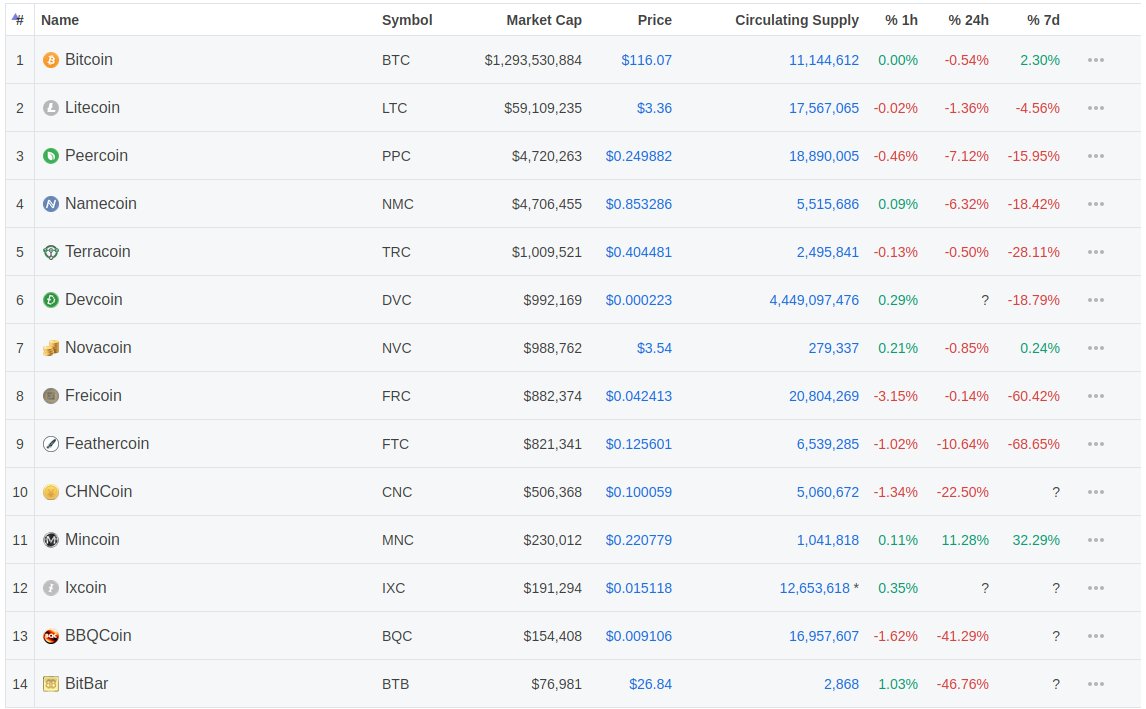This screenshot has height=709, width=1146.
Task: Open the more options menu for Feathercoin
Action: coord(1096,444)
